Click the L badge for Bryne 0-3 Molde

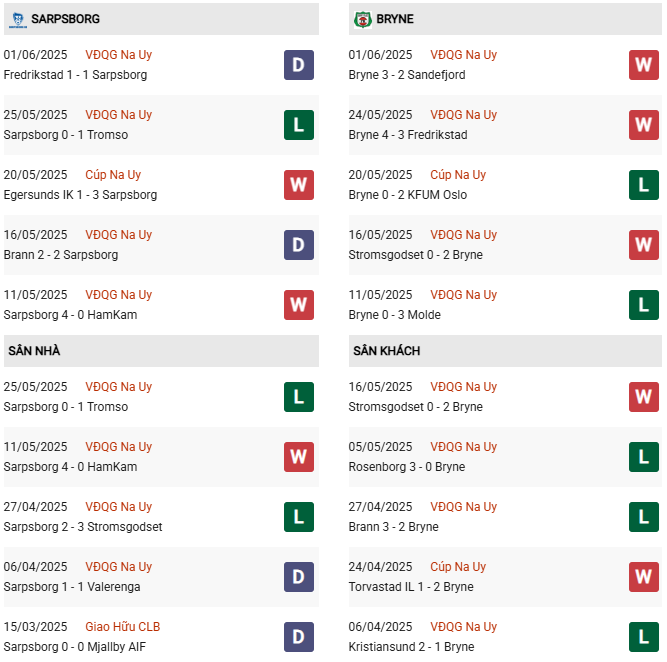(644, 305)
